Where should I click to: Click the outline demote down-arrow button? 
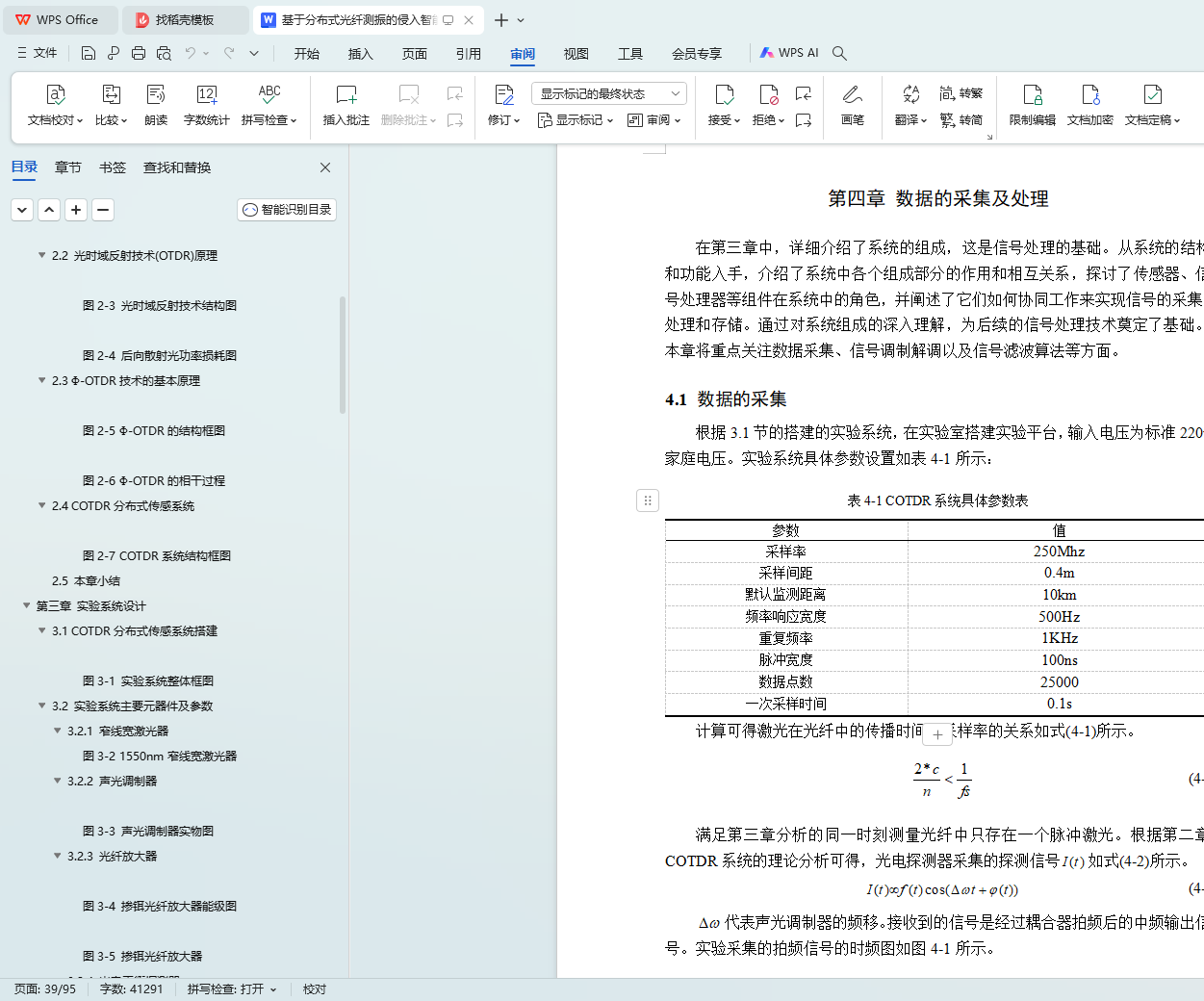click(22, 209)
